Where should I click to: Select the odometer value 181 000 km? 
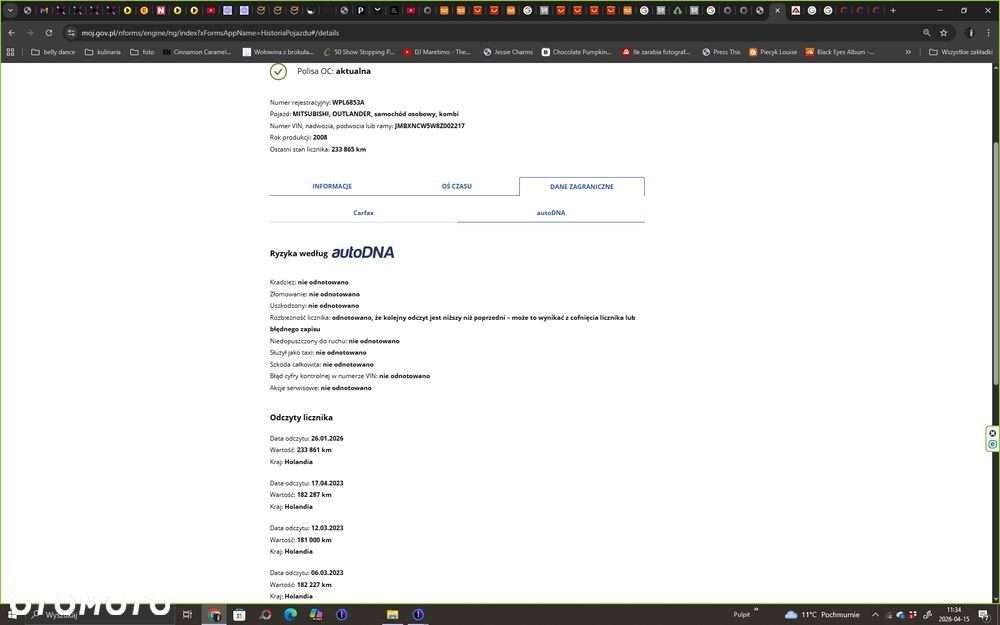click(x=314, y=540)
